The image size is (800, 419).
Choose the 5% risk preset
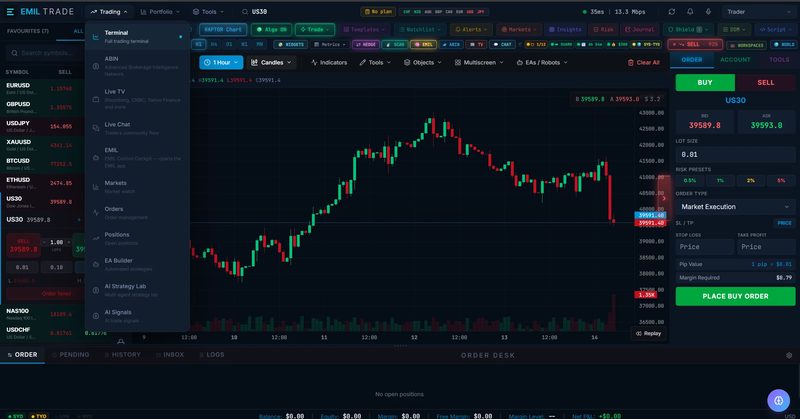point(781,180)
